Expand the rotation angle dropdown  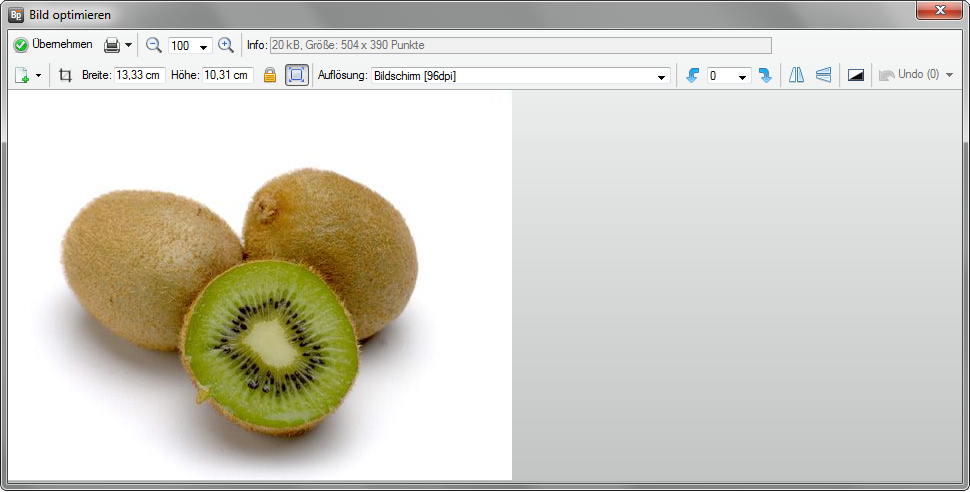[742, 76]
